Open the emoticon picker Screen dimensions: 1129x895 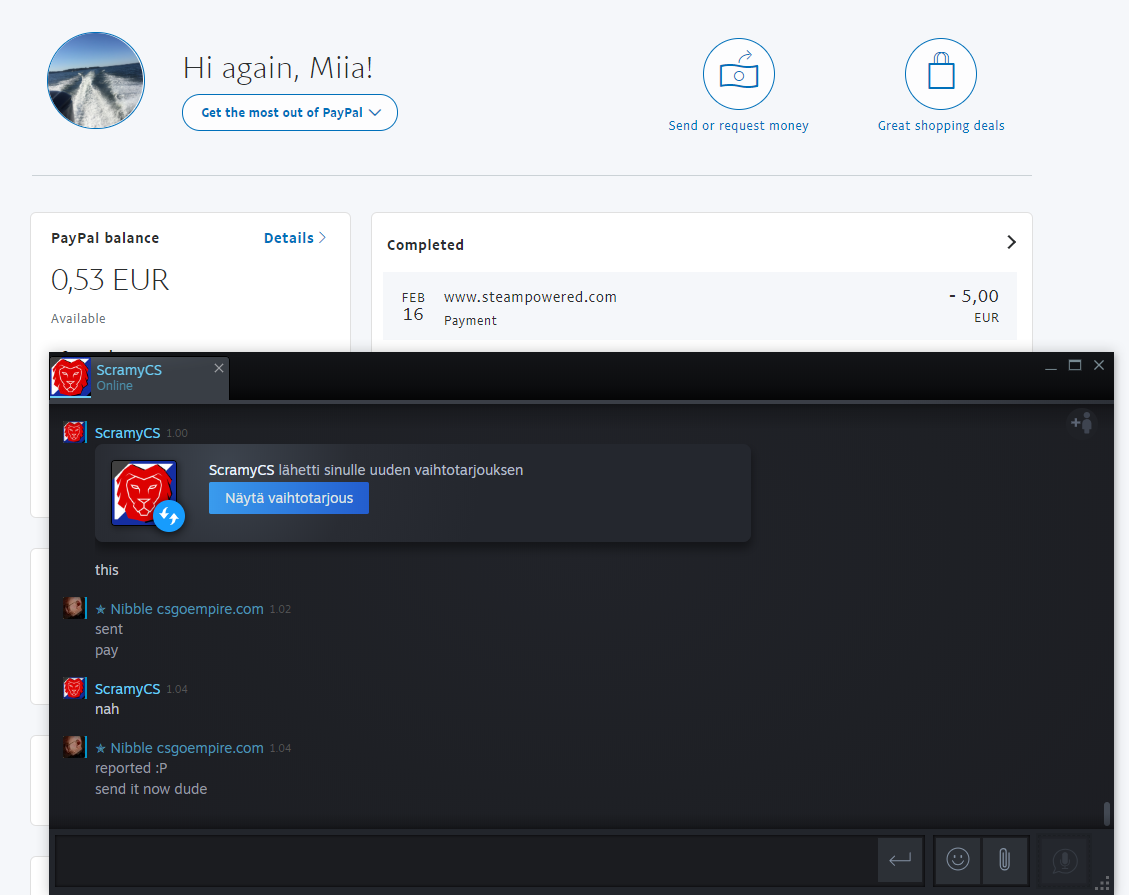(958, 859)
